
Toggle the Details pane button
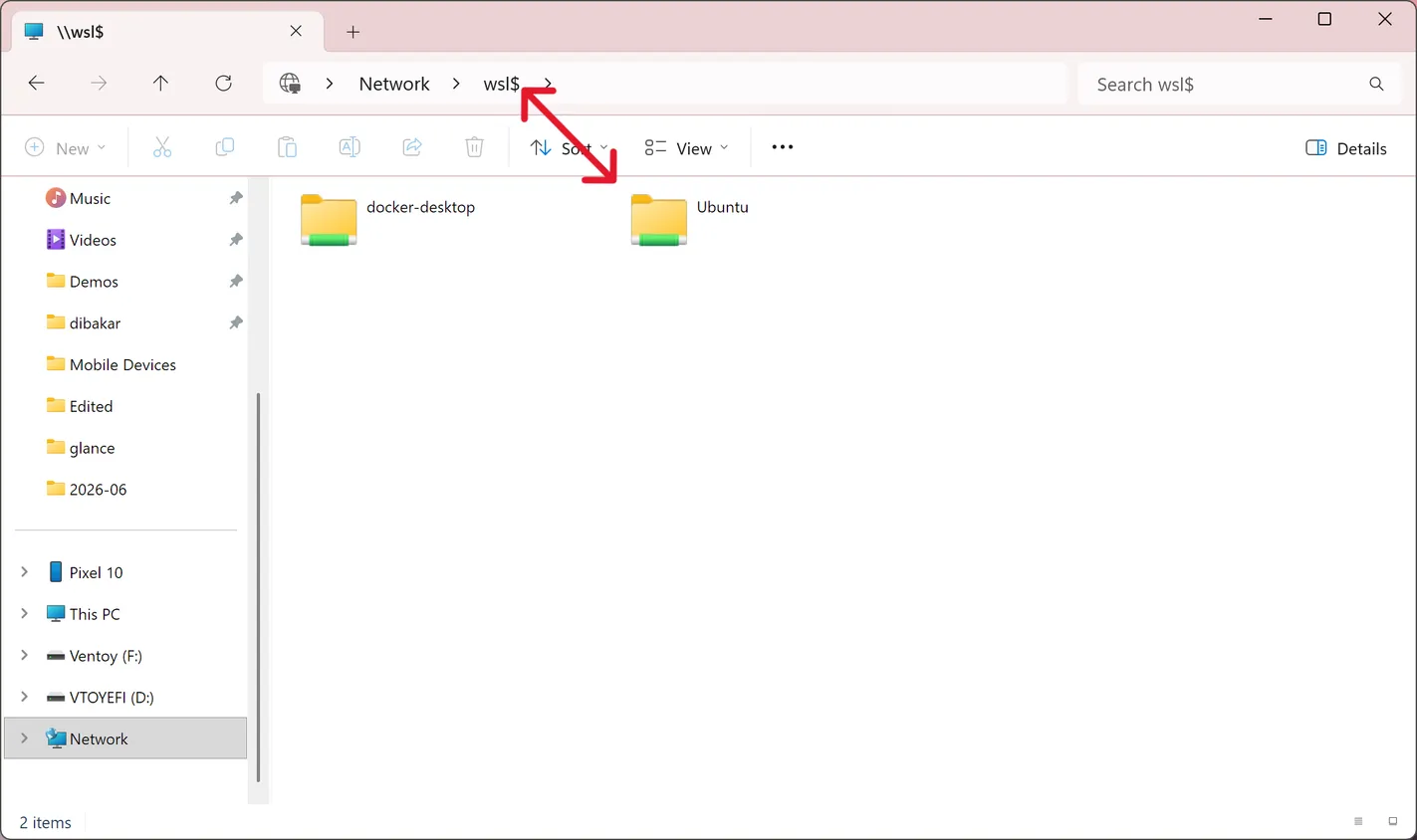click(1346, 147)
